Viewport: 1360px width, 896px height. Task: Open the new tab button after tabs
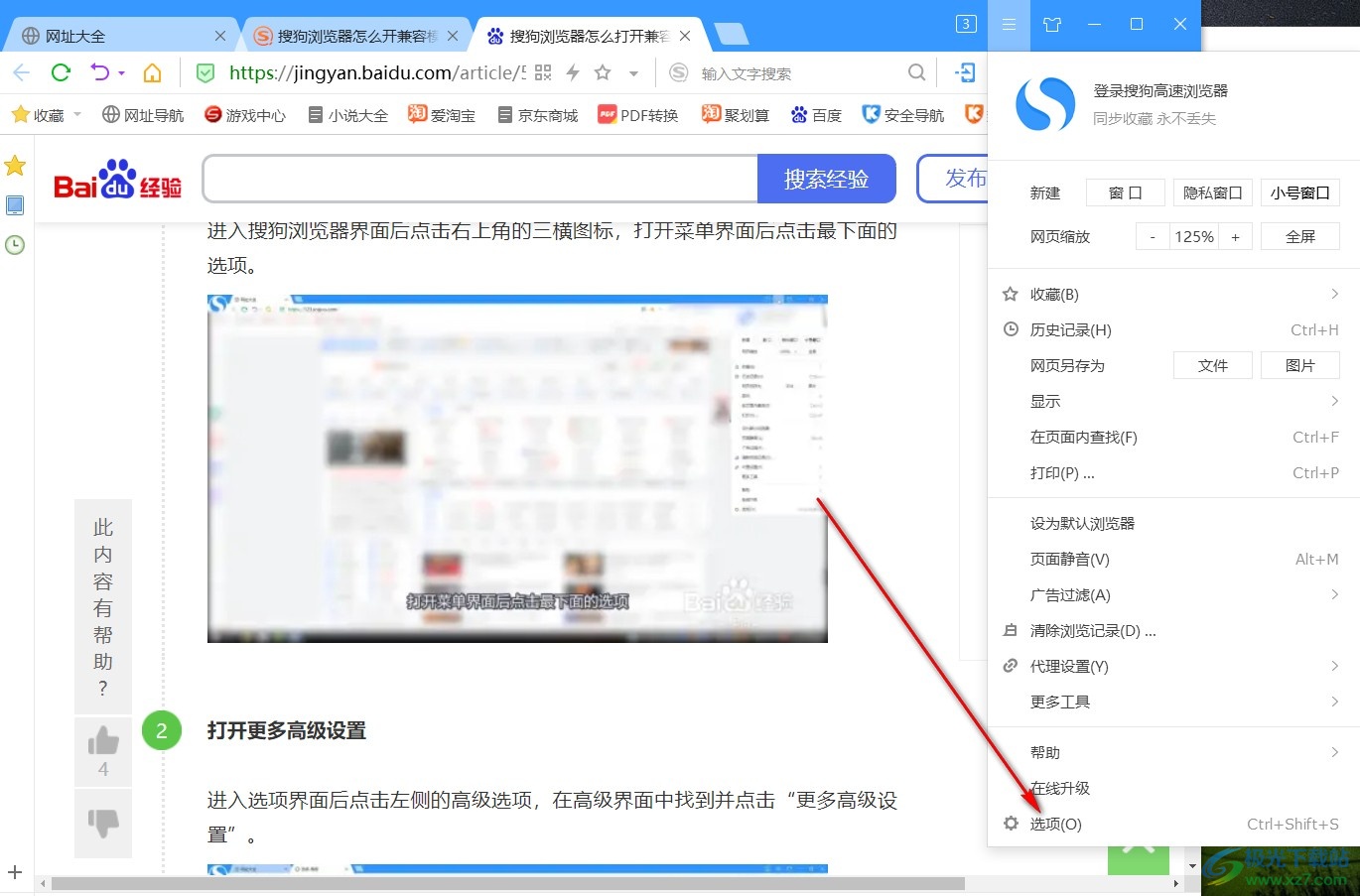coord(732,35)
